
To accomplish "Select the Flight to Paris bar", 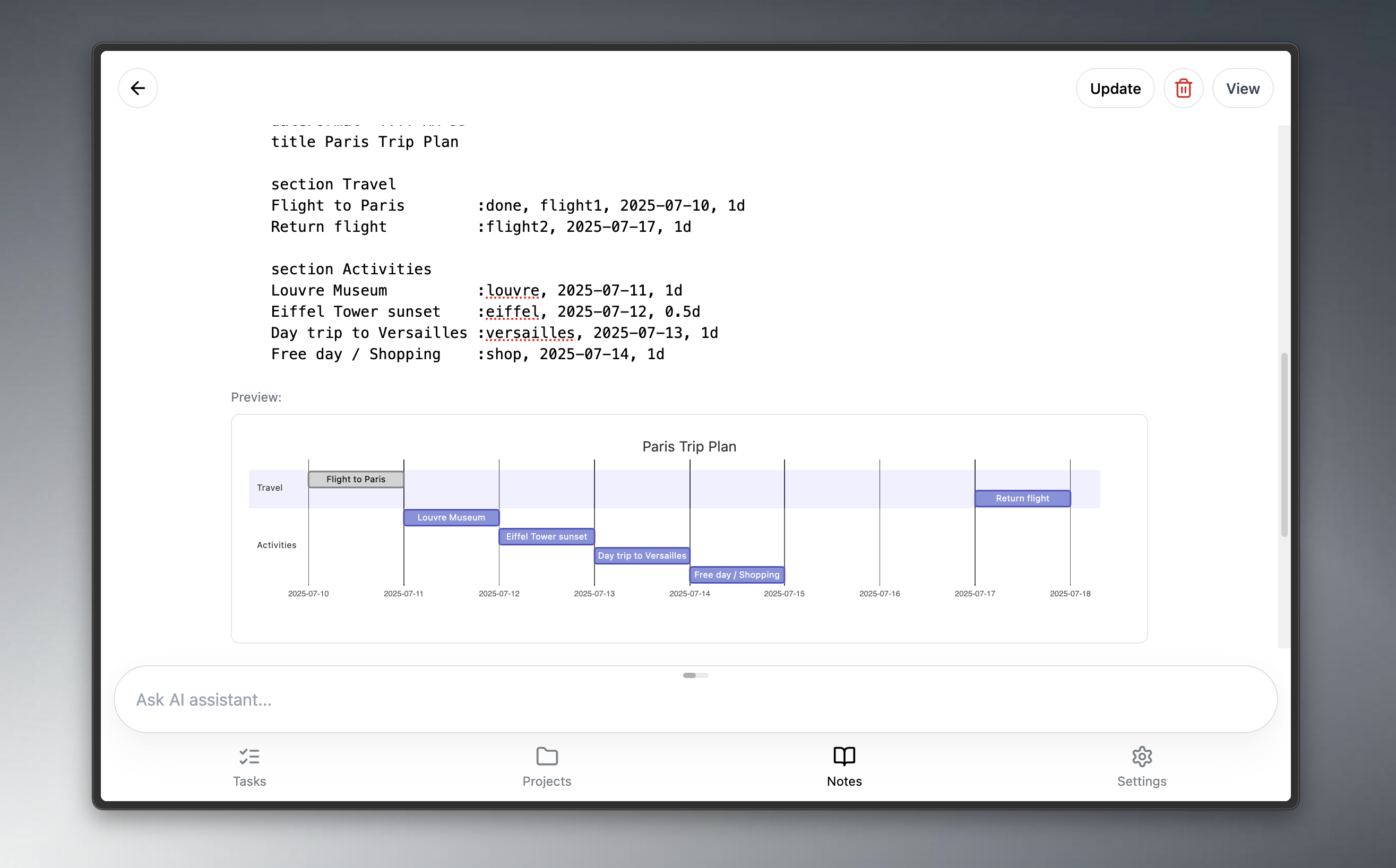I will click(x=356, y=479).
